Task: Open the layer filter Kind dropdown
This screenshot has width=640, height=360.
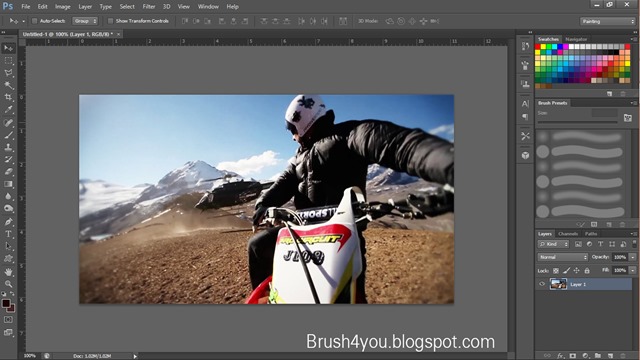Action: click(x=553, y=244)
